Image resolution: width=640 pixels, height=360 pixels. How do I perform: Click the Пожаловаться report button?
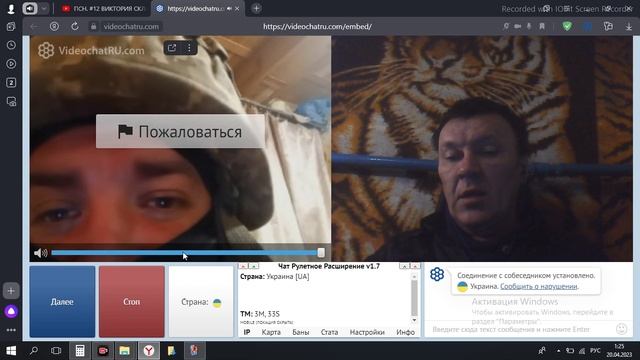180,131
